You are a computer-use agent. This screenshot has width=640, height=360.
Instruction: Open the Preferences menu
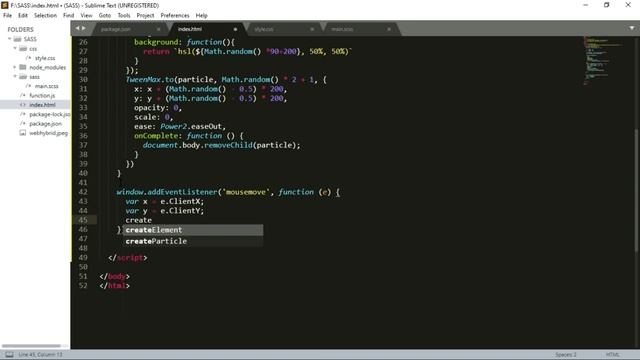pyautogui.click(x=175, y=16)
